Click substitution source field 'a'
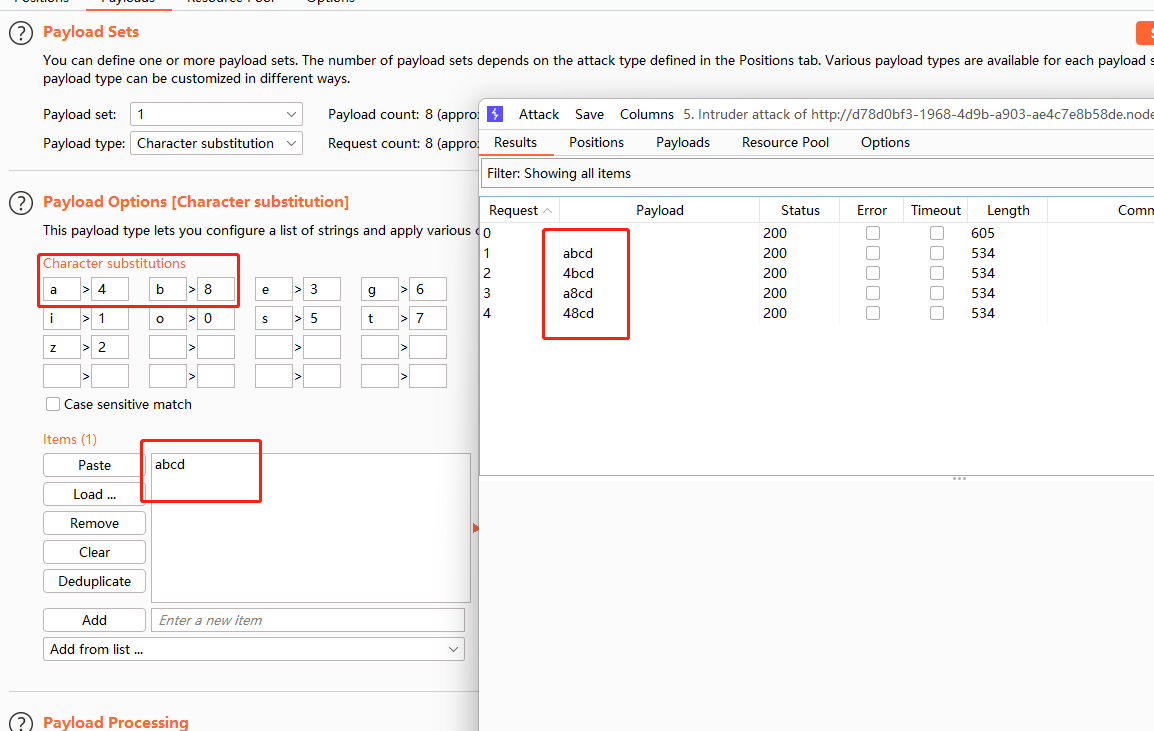 coord(62,289)
